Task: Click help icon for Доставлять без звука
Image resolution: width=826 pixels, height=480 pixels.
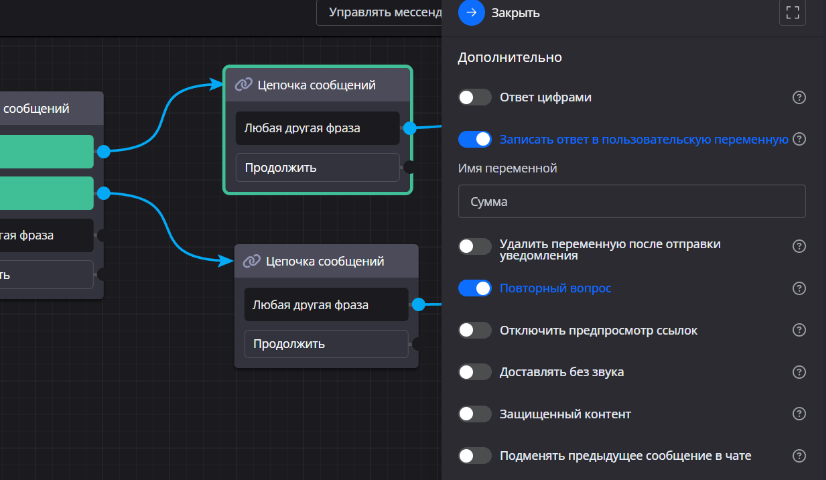Action: (799, 372)
